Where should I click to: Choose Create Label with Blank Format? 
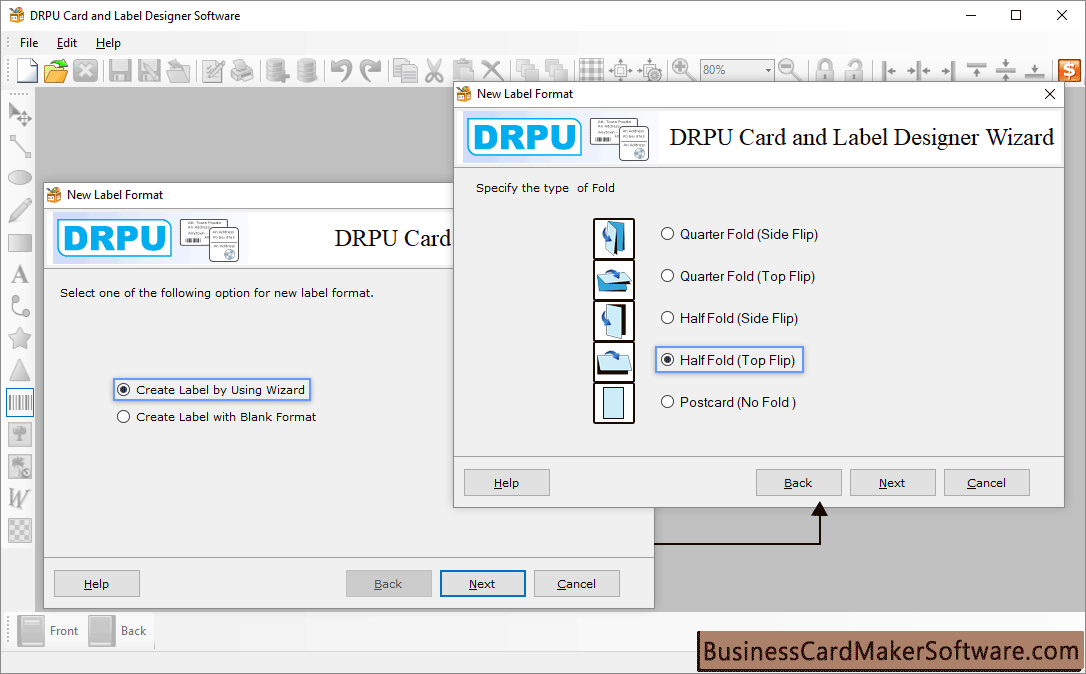click(x=217, y=417)
